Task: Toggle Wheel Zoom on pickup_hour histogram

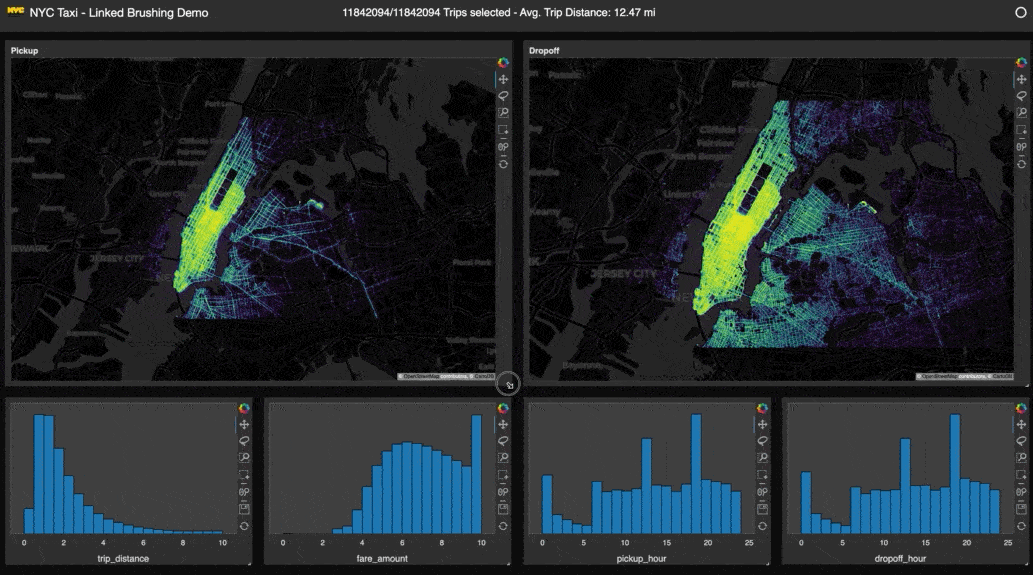Action: click(762, 492)
